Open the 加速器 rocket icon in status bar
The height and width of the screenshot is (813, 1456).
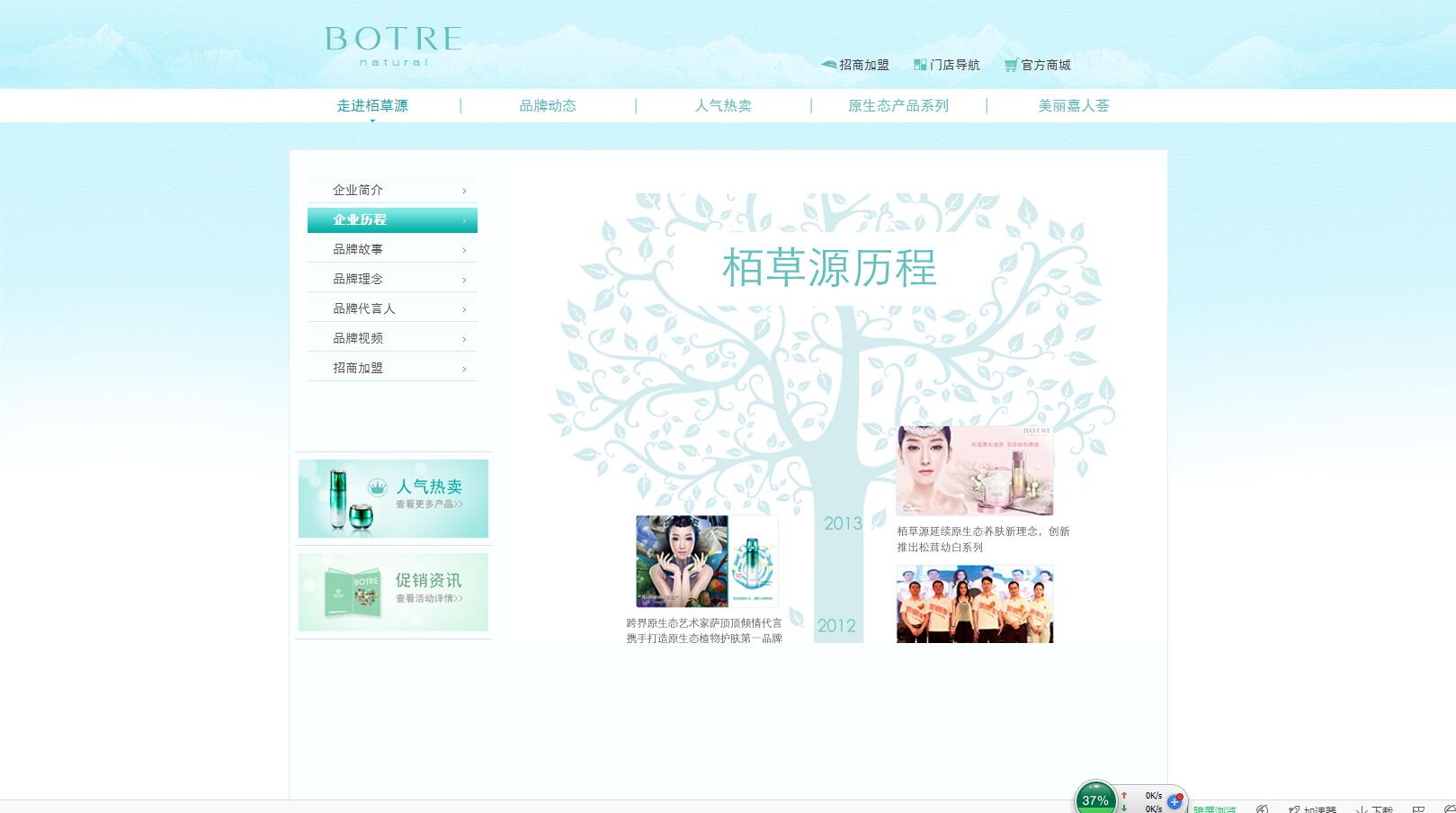coord(1295,809)
